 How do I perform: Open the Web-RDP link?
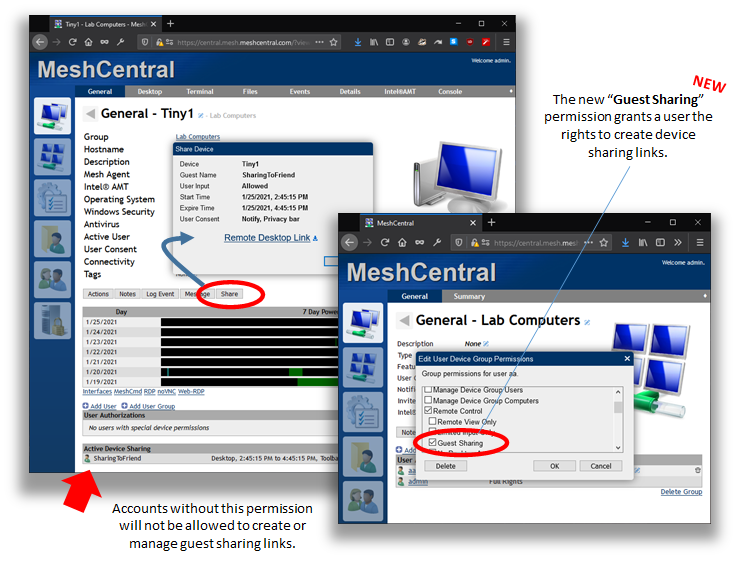coord(191,391)
